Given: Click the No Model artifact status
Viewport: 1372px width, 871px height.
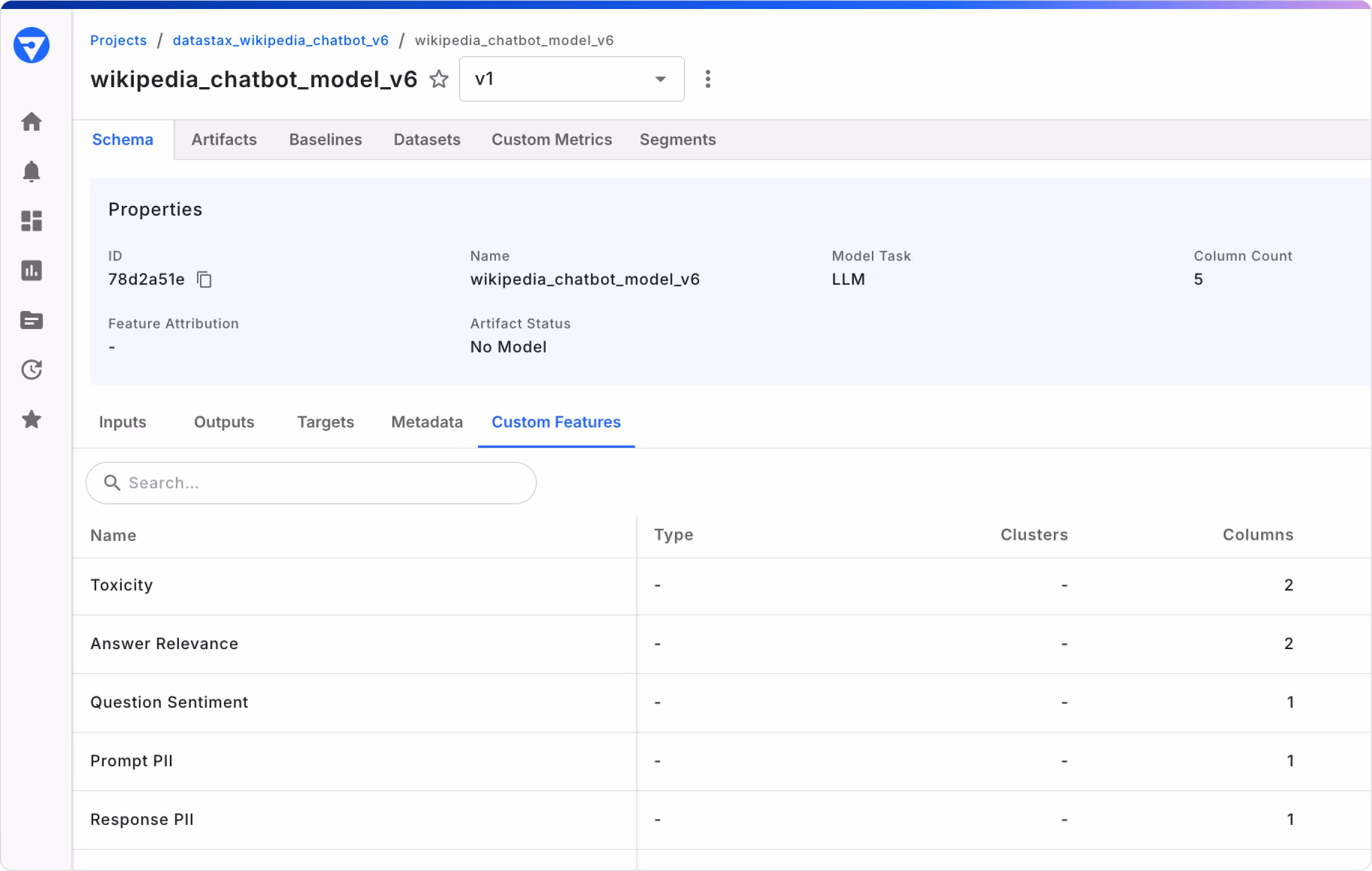Looking at the screenshot, I should coord(508,347).
